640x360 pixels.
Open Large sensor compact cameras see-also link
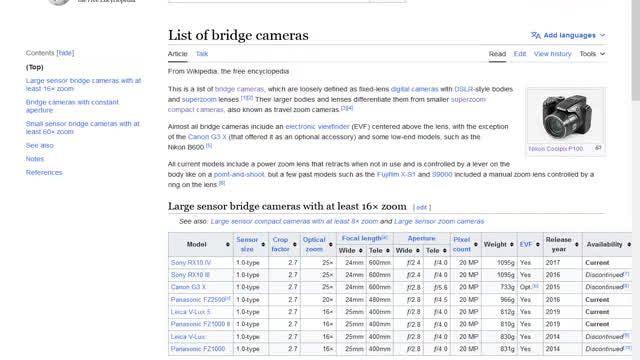[x=294, y=221]
